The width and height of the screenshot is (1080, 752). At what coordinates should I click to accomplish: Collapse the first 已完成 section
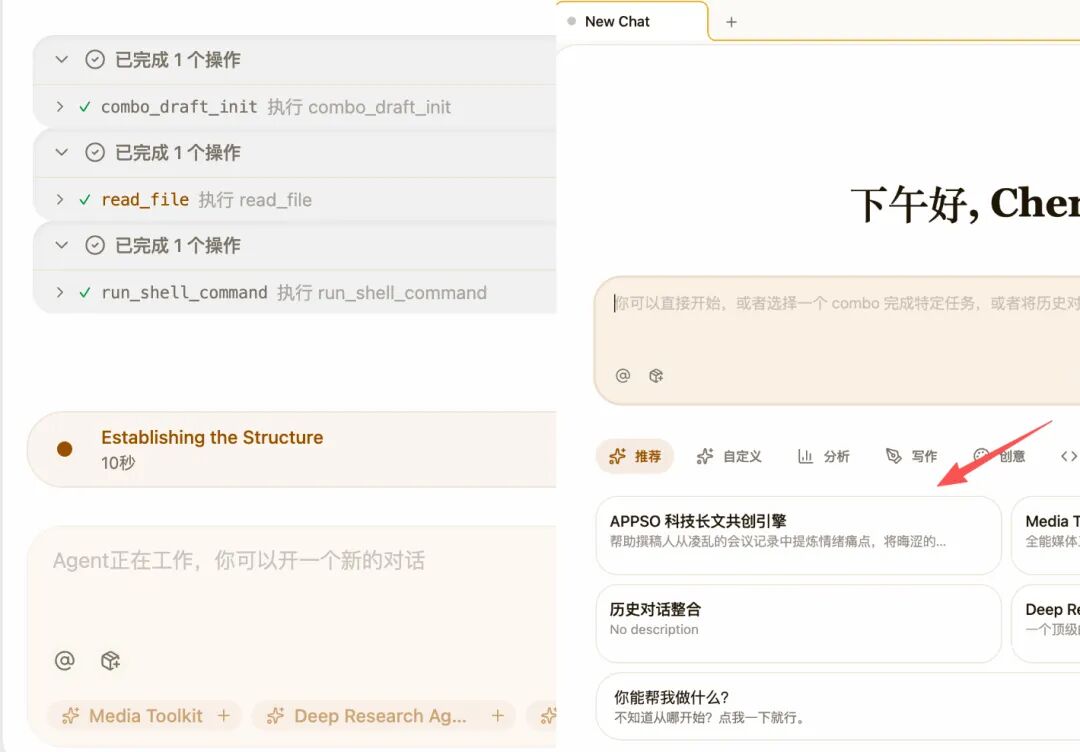coord(60,59)
